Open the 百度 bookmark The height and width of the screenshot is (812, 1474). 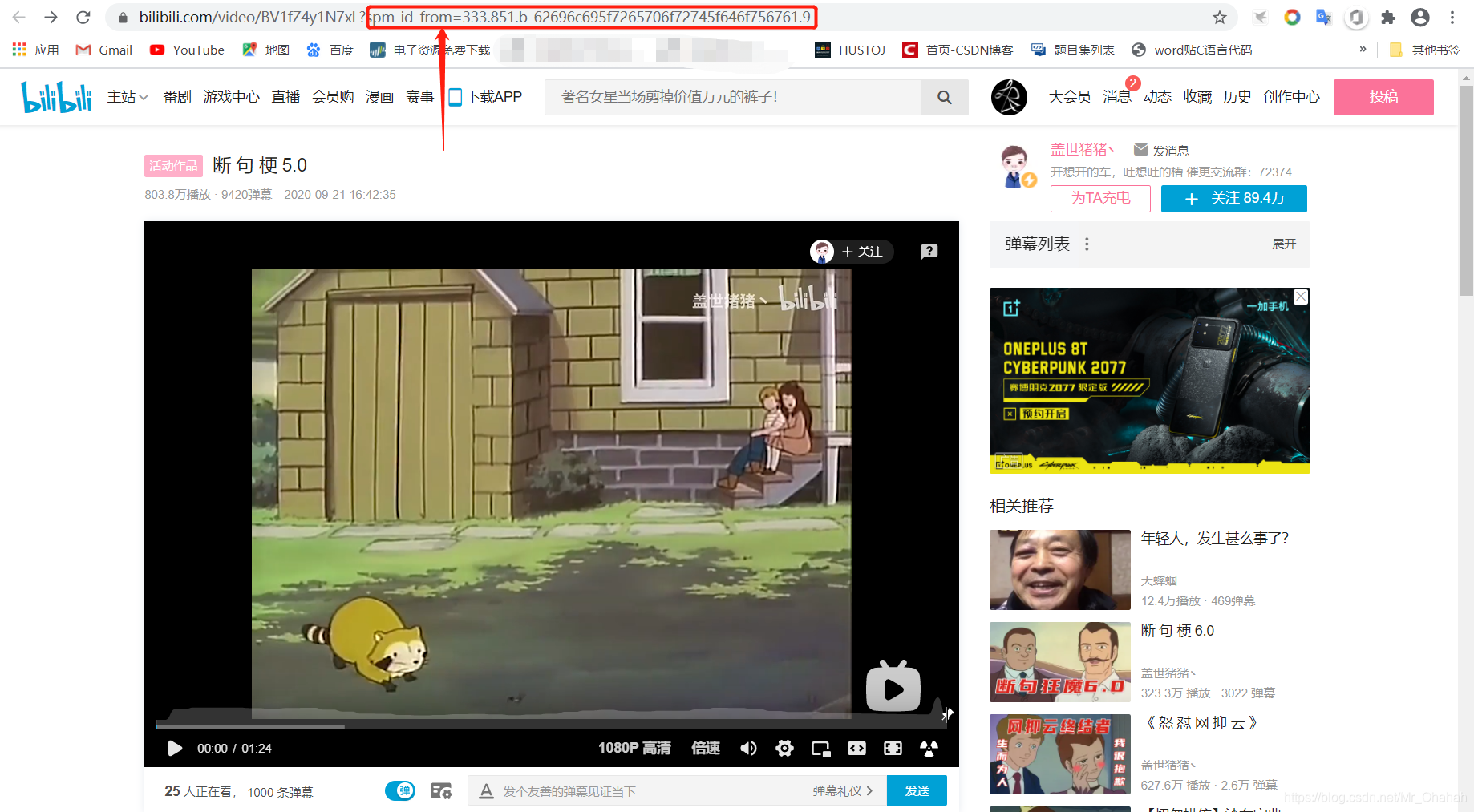pyautogui.click(x=330, y=50)
